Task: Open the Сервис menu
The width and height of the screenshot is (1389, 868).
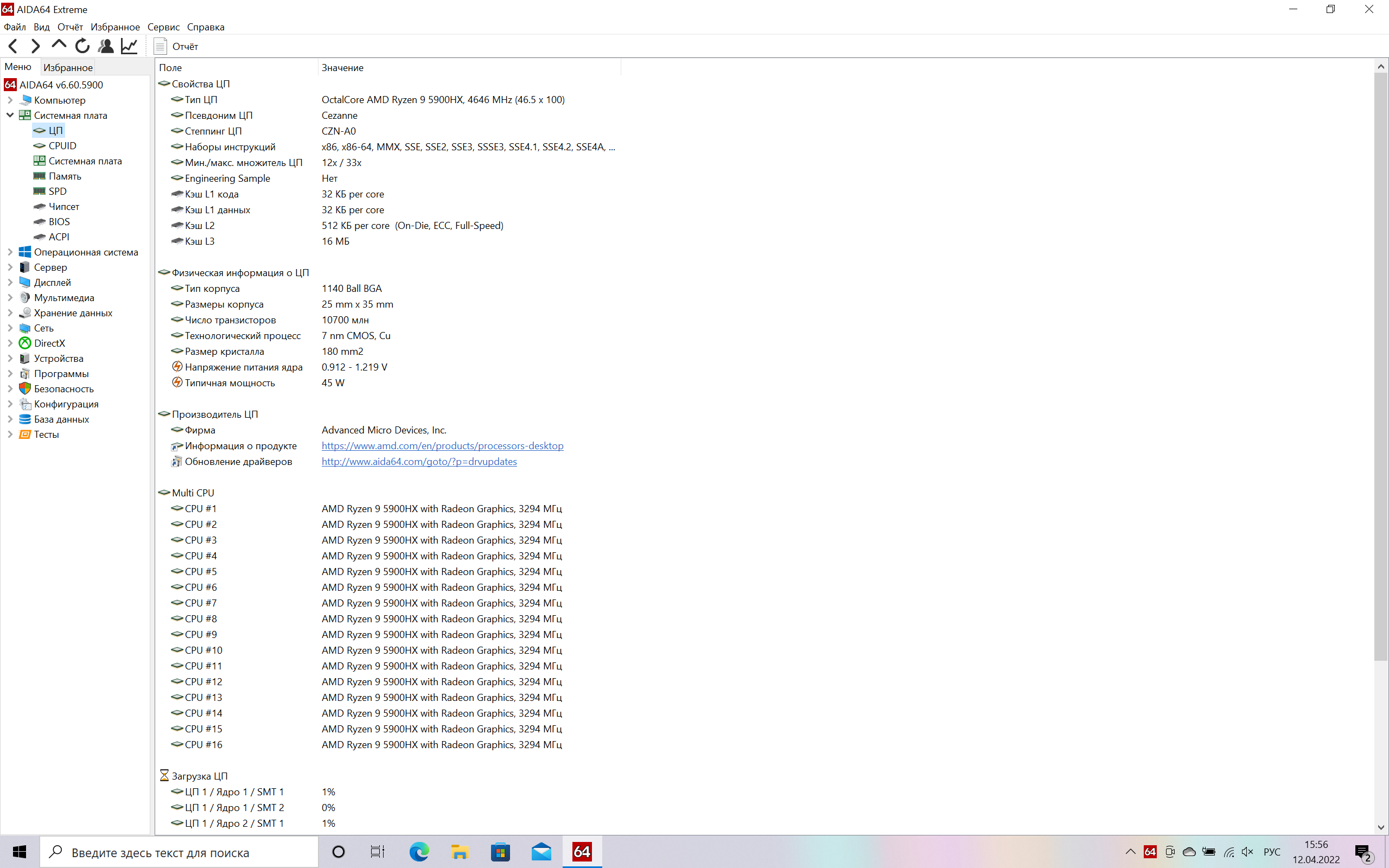Action: [x=163, y=27]
